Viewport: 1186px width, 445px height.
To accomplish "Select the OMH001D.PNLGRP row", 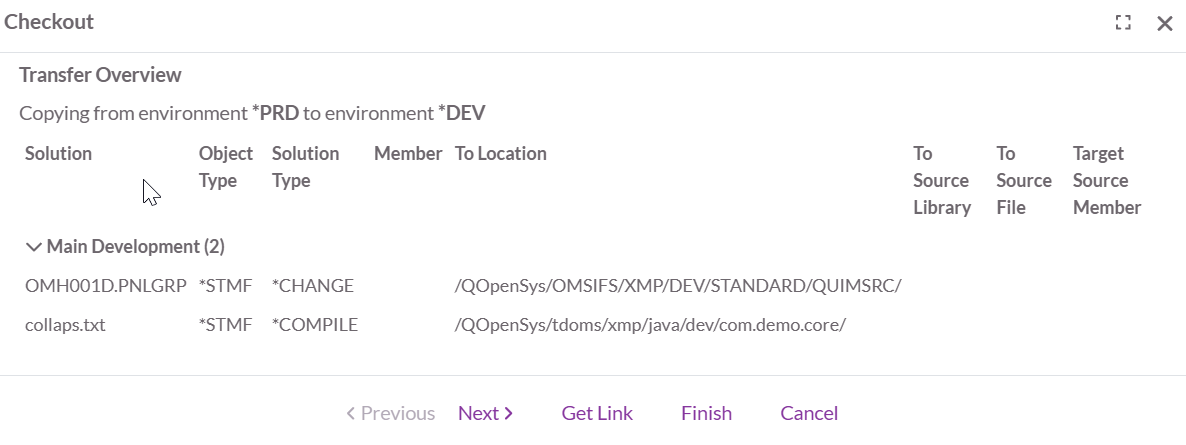I will coord(106,286).
